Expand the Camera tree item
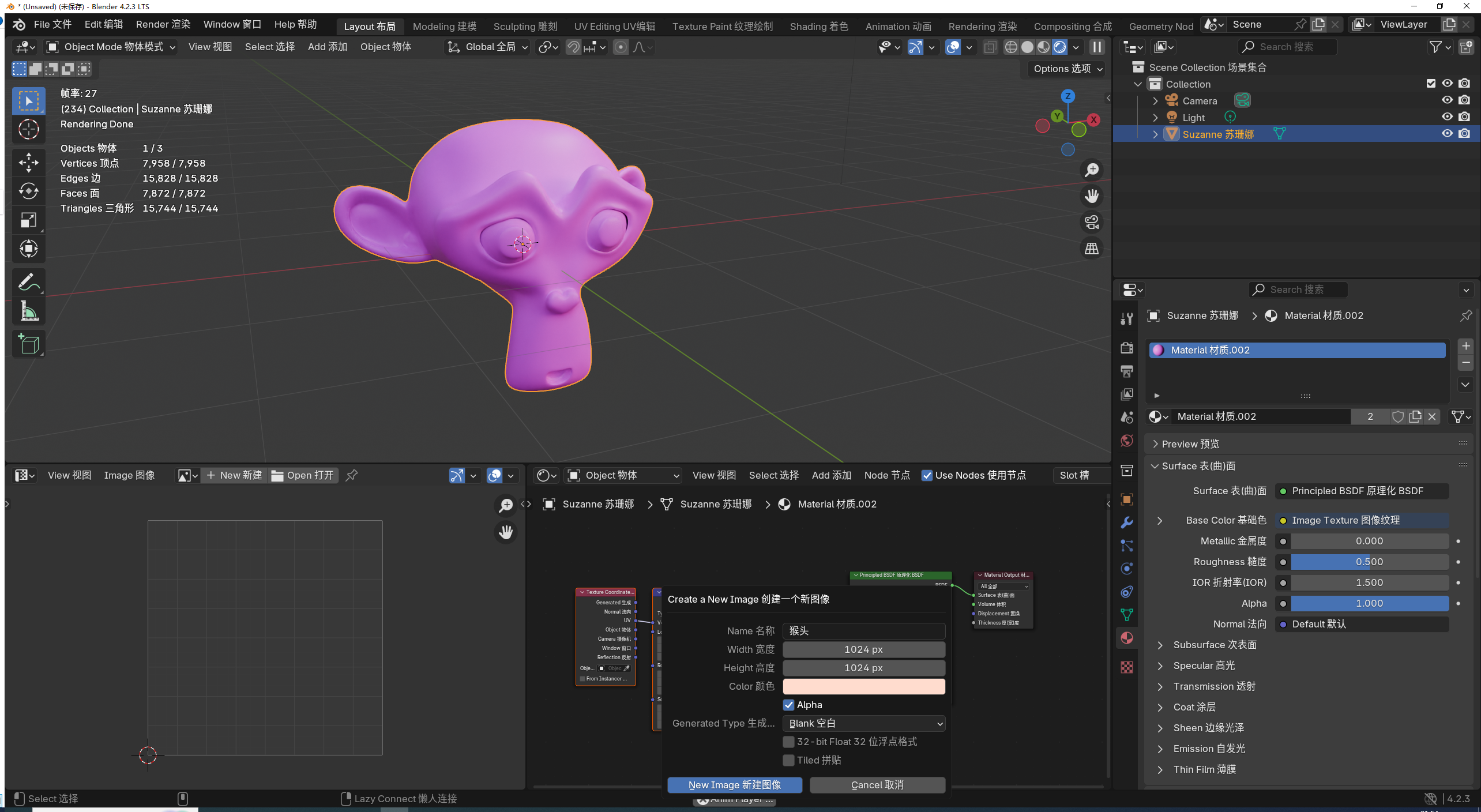Image resolution: width=1481 pixels, height=812 pixels. [1155, 101]
